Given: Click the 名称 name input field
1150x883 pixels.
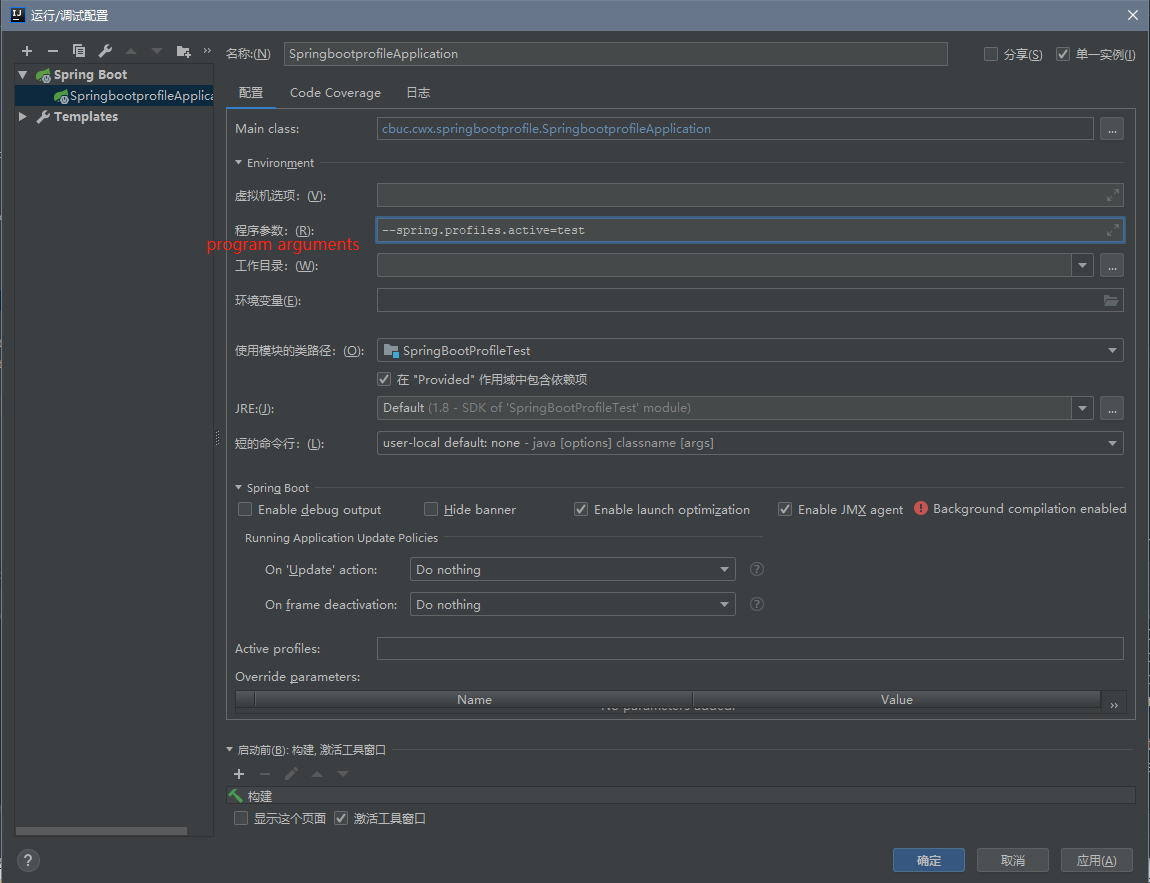Looking at the screenshot, I should (x=615, y=54).
